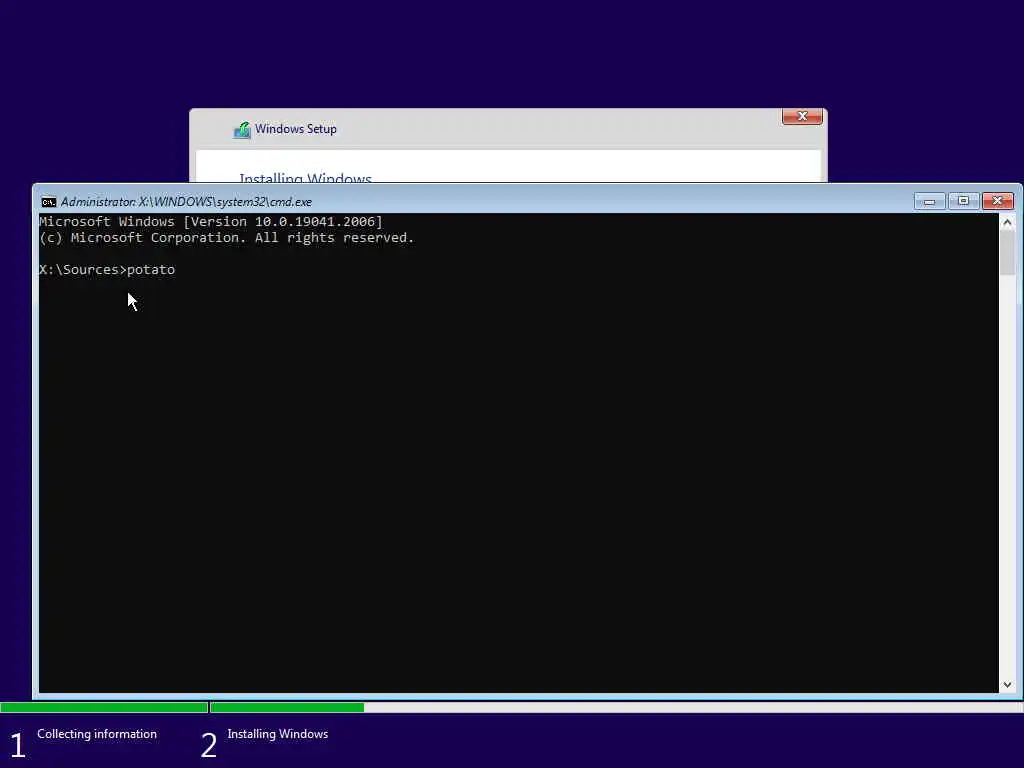Image resolution: width=1024 pixels, height=768 pixels.
Task: Click the typed command 'potato'
Action: pyautogui.click(x=151, y=270)
